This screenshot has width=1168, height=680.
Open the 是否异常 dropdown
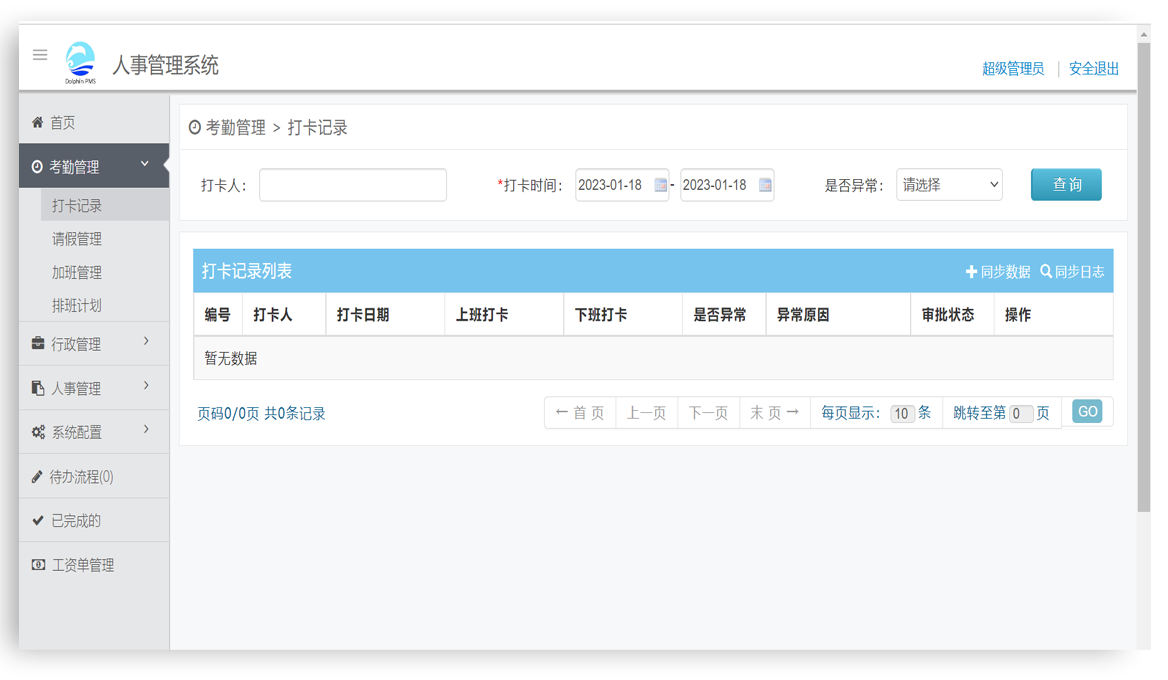(x=948, y=184)
